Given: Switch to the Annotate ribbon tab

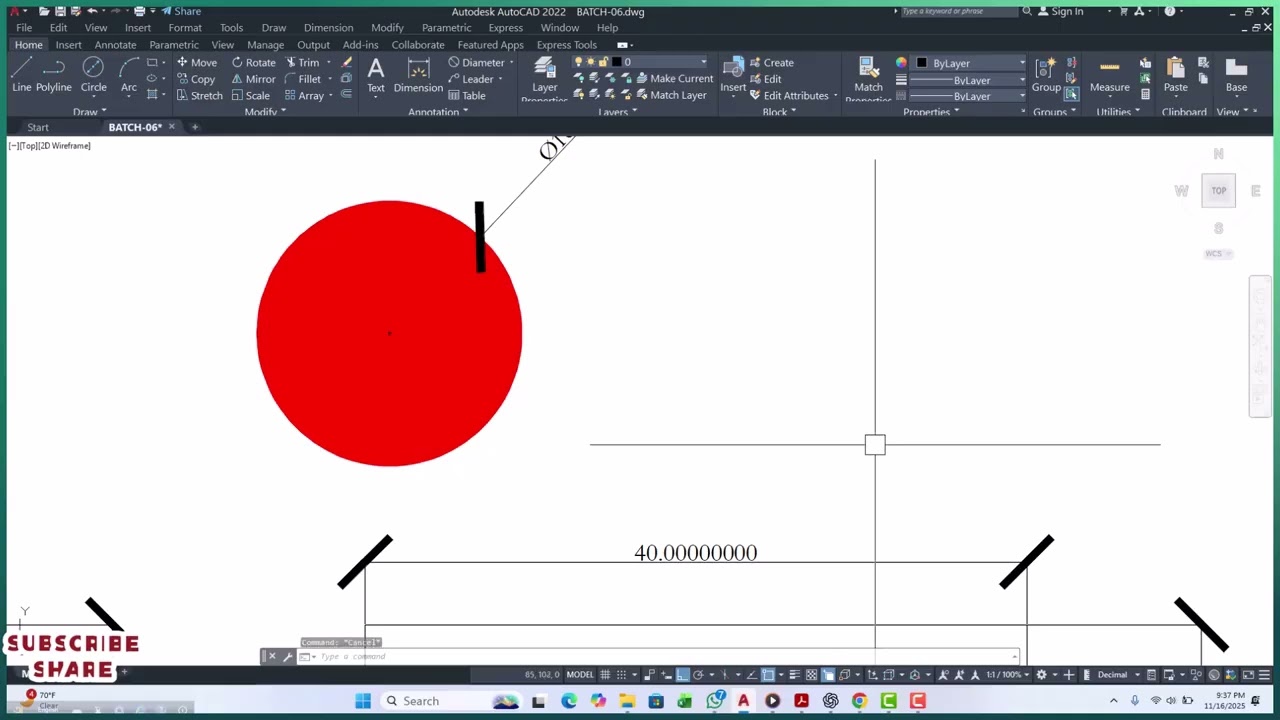Looking at the screenshot, I should click(115, 45).
